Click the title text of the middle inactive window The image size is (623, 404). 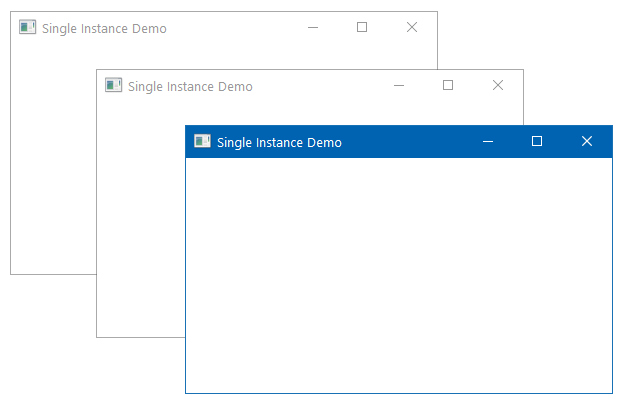(190, 87)
